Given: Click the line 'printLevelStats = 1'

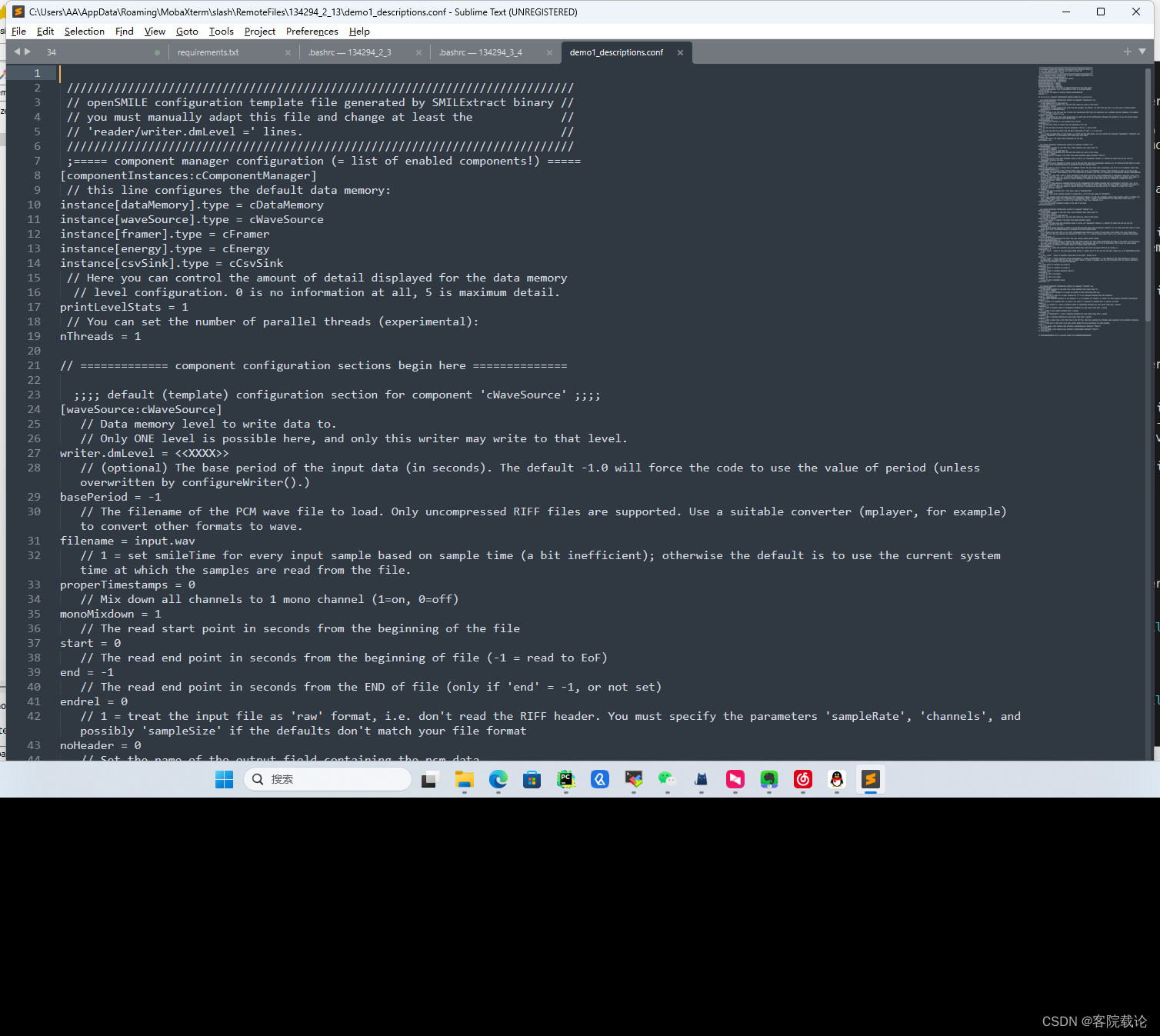Looking at the screenshot, I should coord(124,307).
